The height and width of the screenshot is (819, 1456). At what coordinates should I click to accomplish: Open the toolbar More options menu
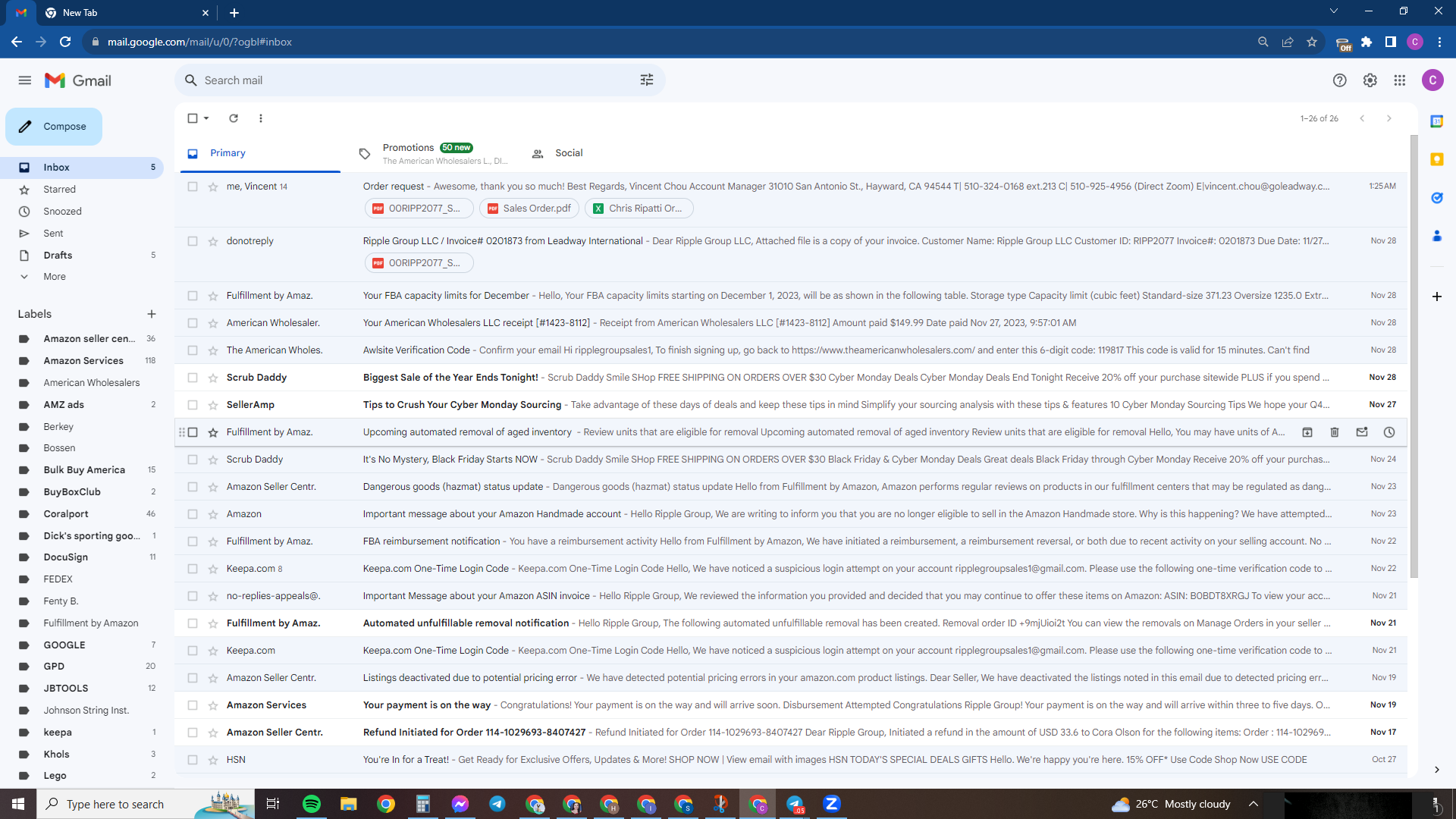click(x=261, y=118)
